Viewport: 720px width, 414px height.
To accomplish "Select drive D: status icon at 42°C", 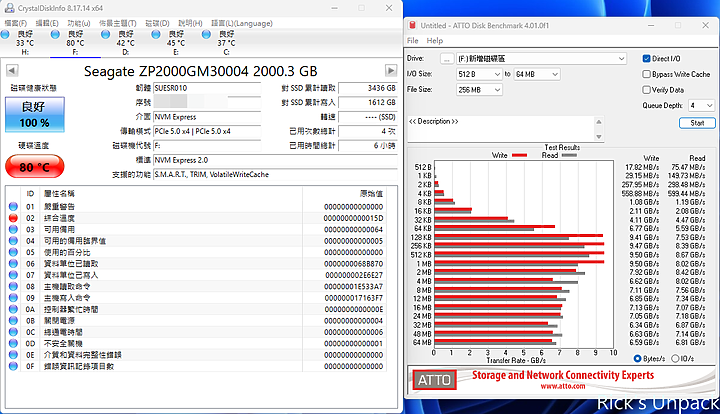I will pyautogui.click(x=106, y=34).
